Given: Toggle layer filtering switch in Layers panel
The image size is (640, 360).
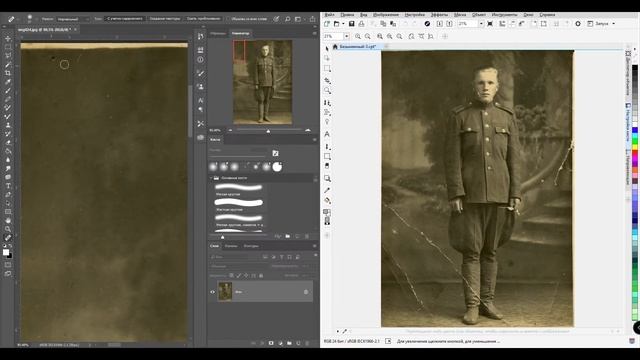Looking at the screenshot, I should click(316, 255).
